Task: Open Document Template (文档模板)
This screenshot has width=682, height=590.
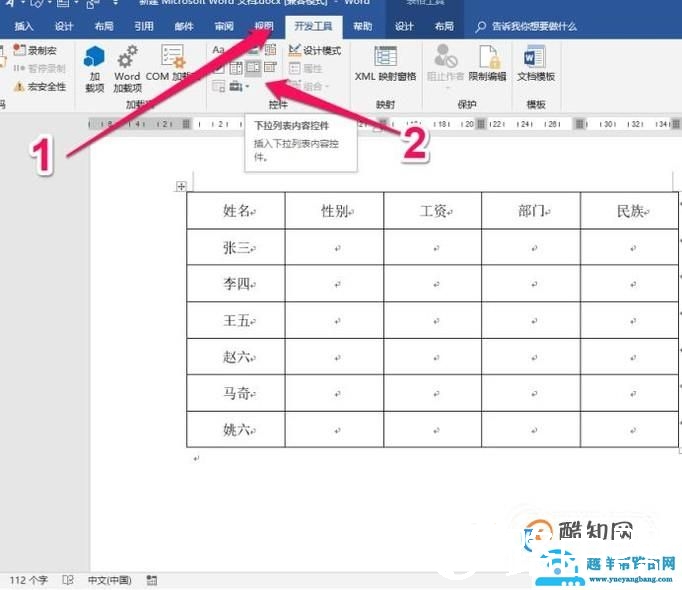Action: click(536, 64)
